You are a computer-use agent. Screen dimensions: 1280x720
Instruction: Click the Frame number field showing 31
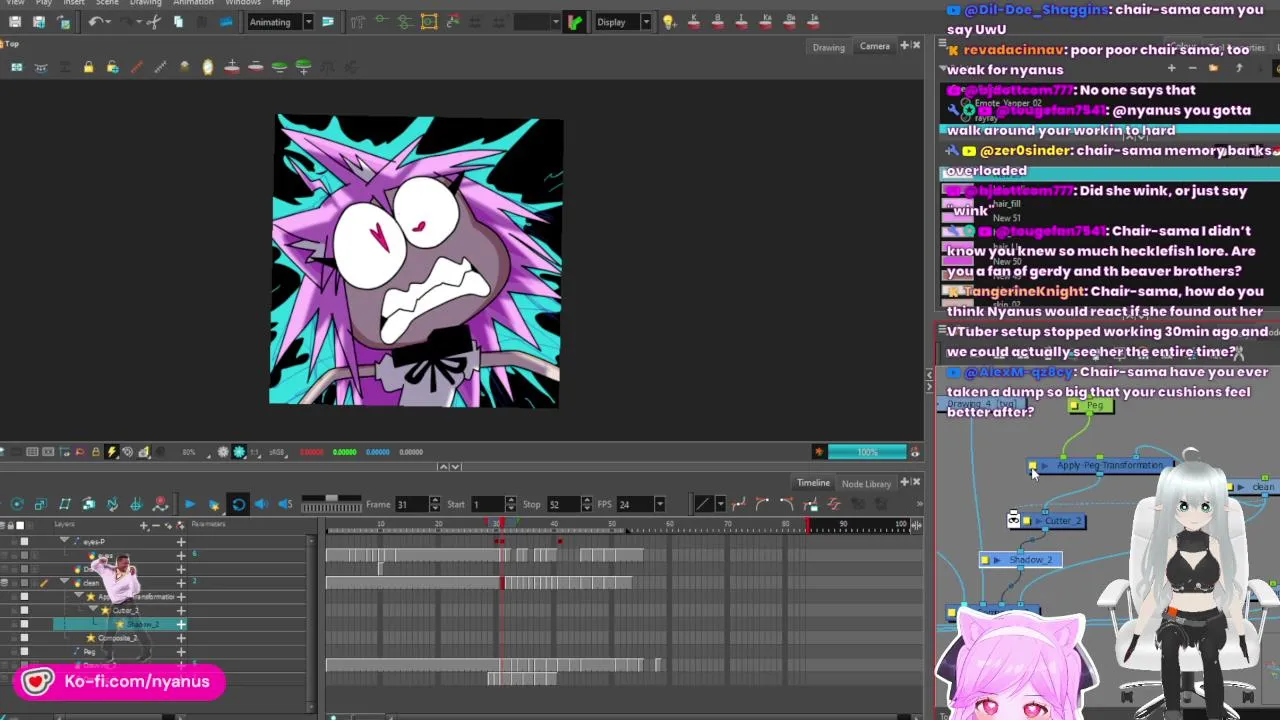pos(410,504)
